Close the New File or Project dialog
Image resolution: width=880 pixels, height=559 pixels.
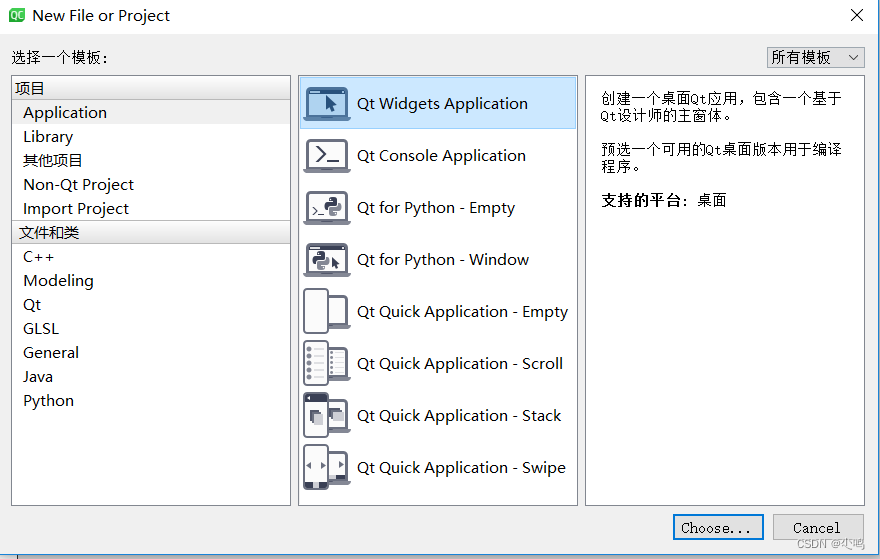tap(857, 15)
